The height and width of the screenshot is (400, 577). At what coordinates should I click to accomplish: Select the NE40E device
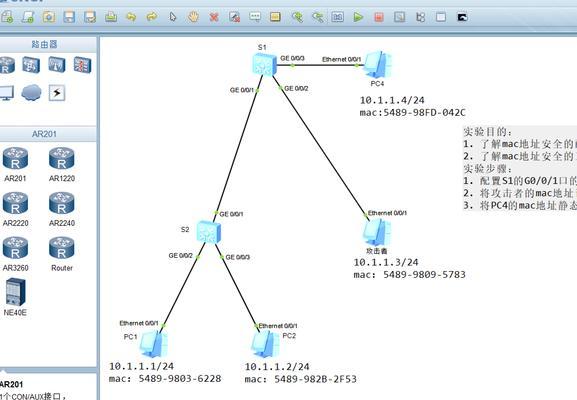click(15, 297)
